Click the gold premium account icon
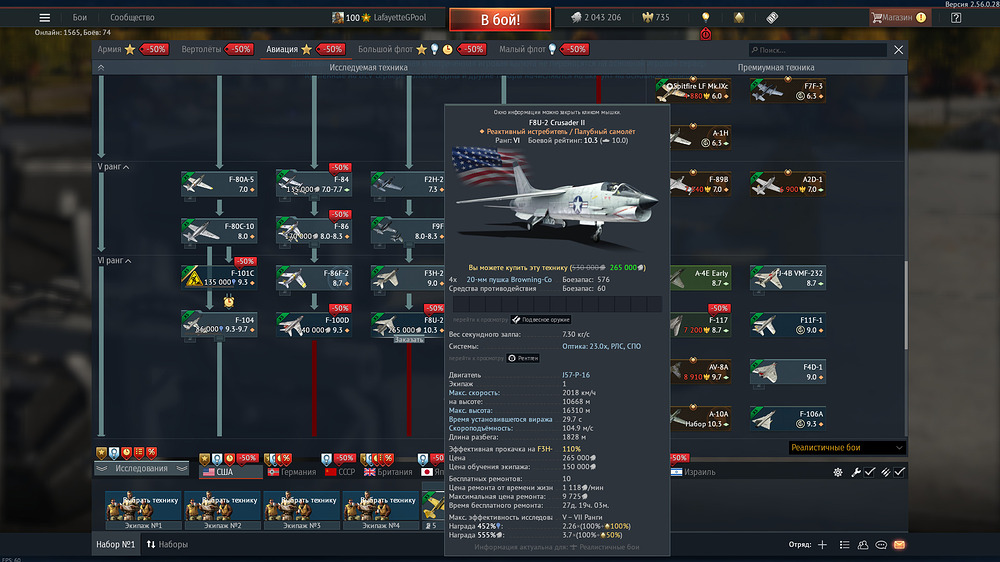Viewport: 1000px width, 562px height. [739, 18]
